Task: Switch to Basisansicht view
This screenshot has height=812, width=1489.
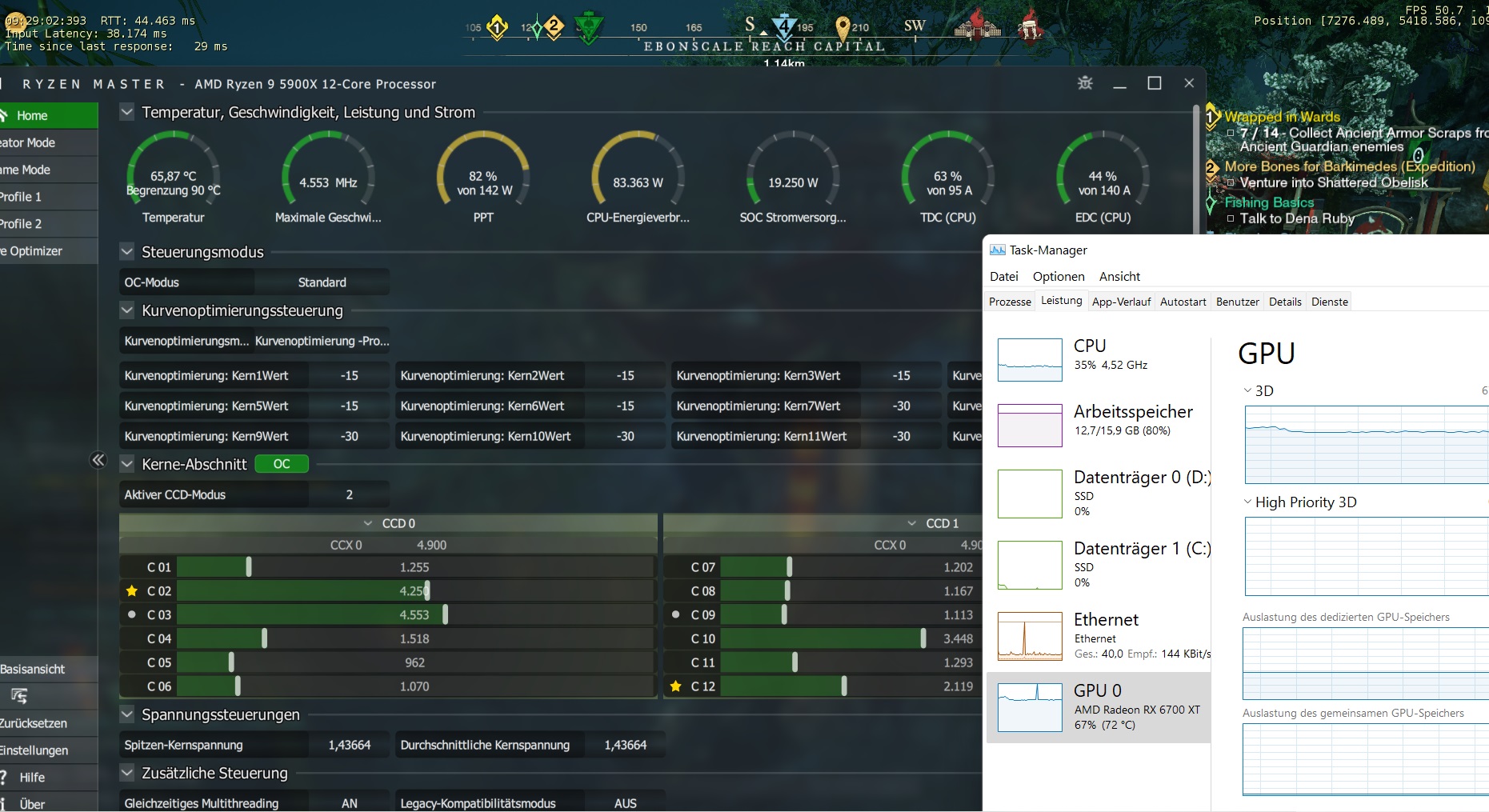Action: [49, 669]
